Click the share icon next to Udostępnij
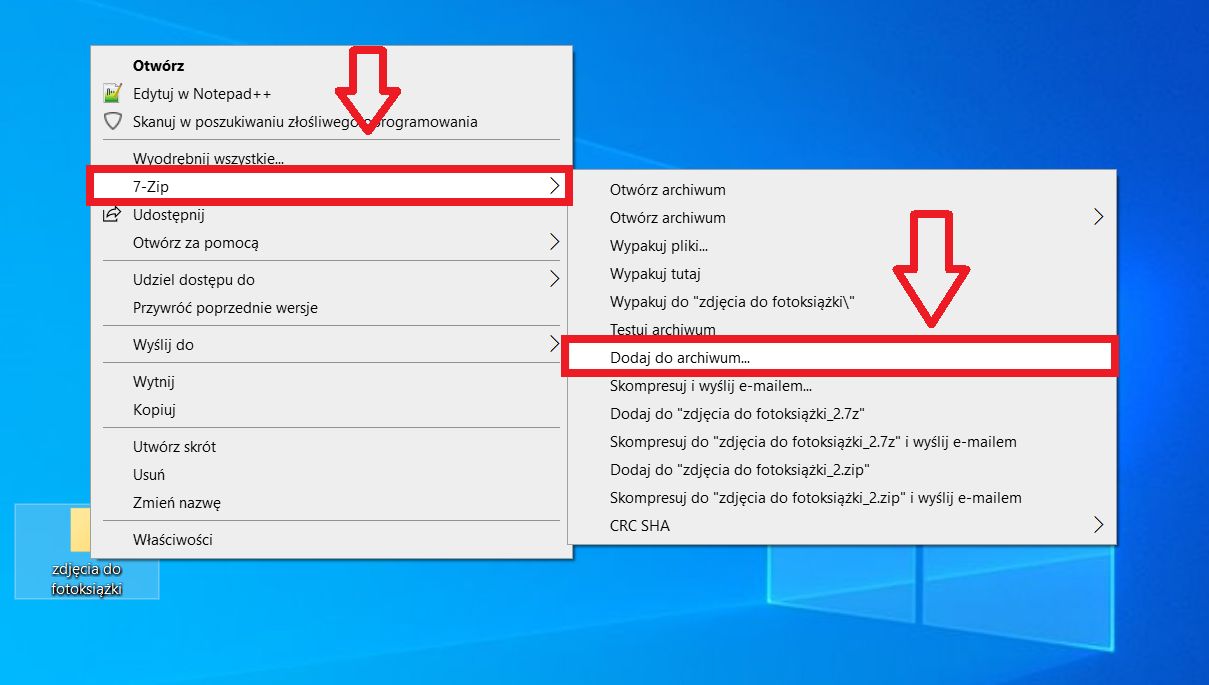Screen dimensions: 1209x685 tap(112, 213)
